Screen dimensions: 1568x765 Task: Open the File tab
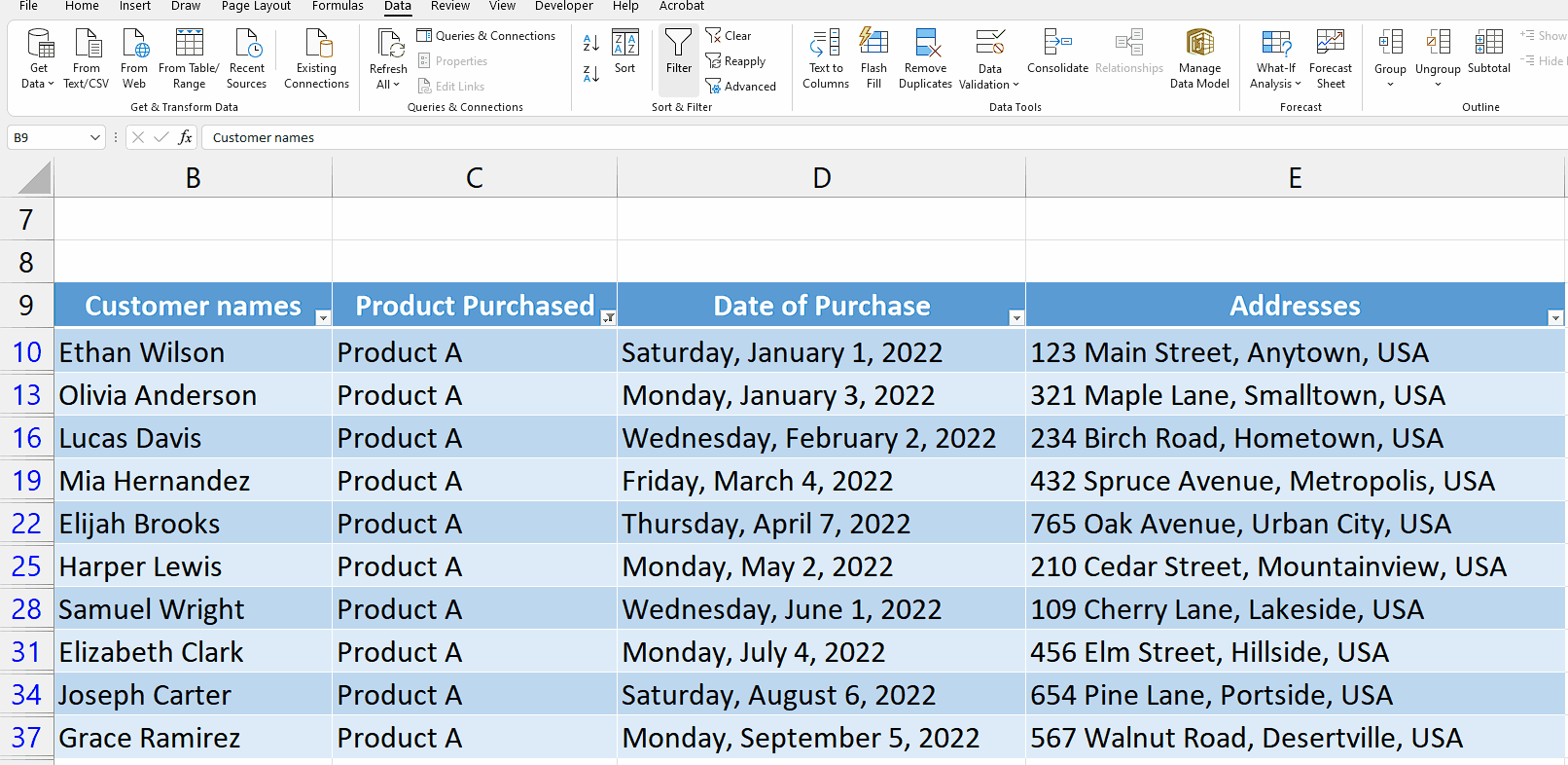(29, 6)
